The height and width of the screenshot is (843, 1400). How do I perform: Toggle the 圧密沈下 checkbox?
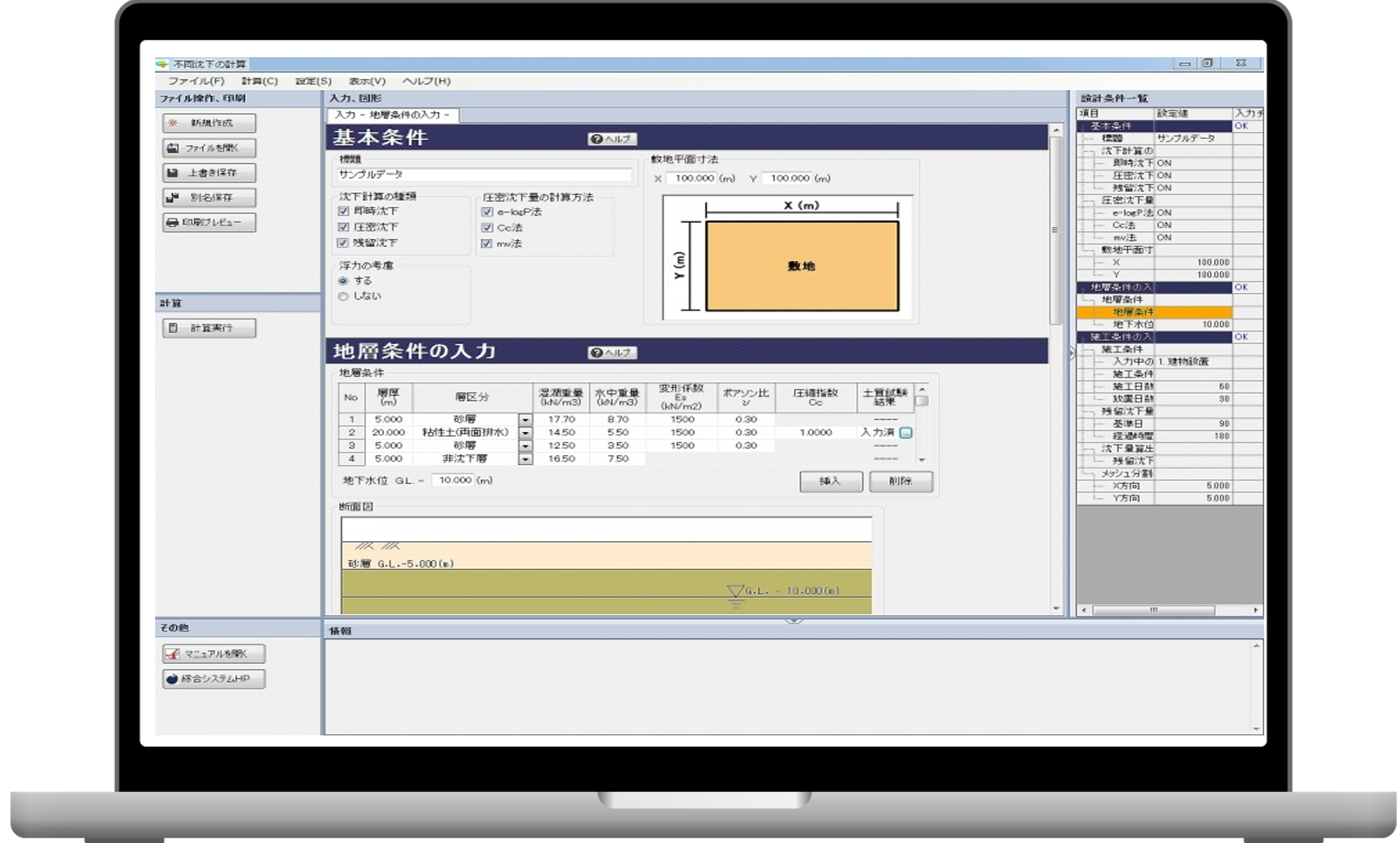pyautogui.click(x=343, y=227)
